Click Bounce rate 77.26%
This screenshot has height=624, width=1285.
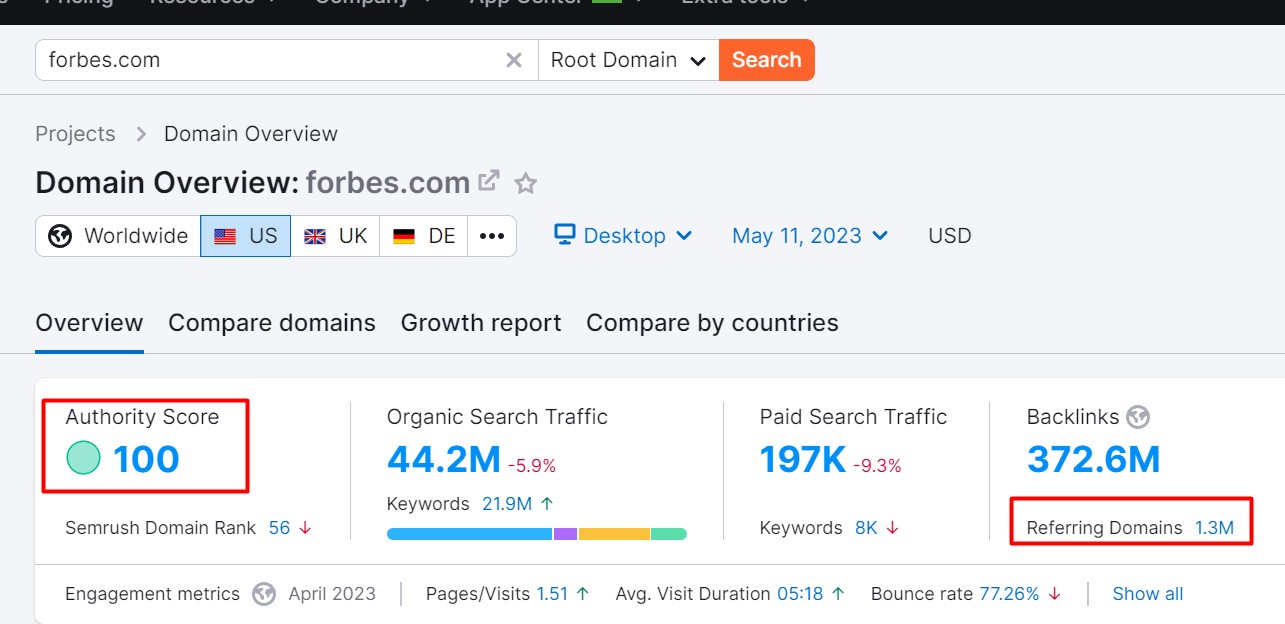click(1010, 594)
